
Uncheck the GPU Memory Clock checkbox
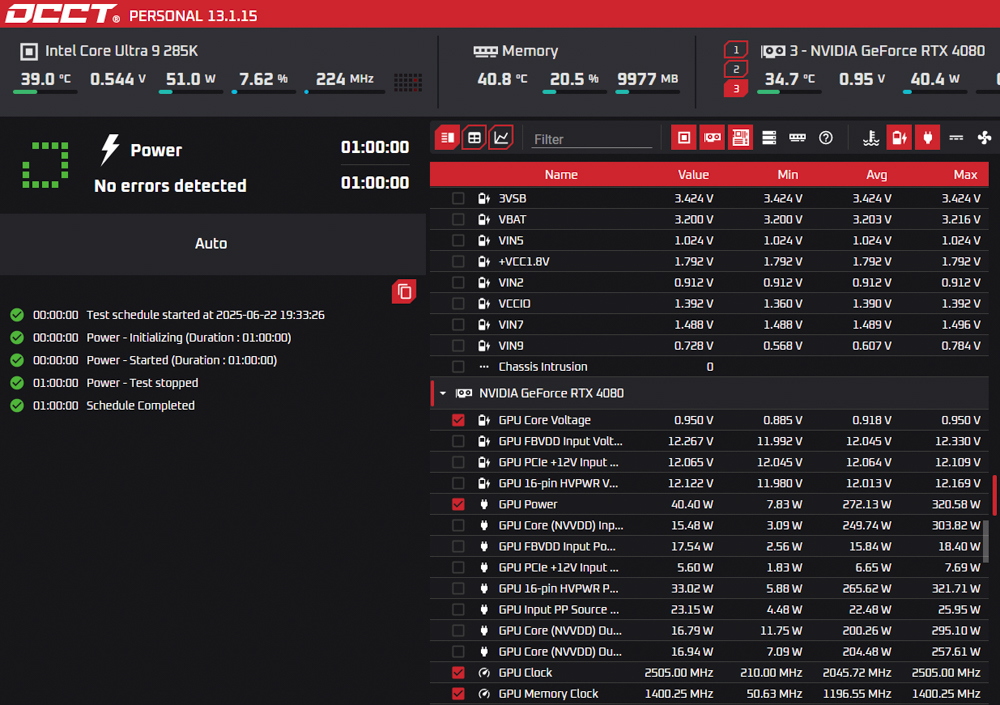click(x=458, y=694)
